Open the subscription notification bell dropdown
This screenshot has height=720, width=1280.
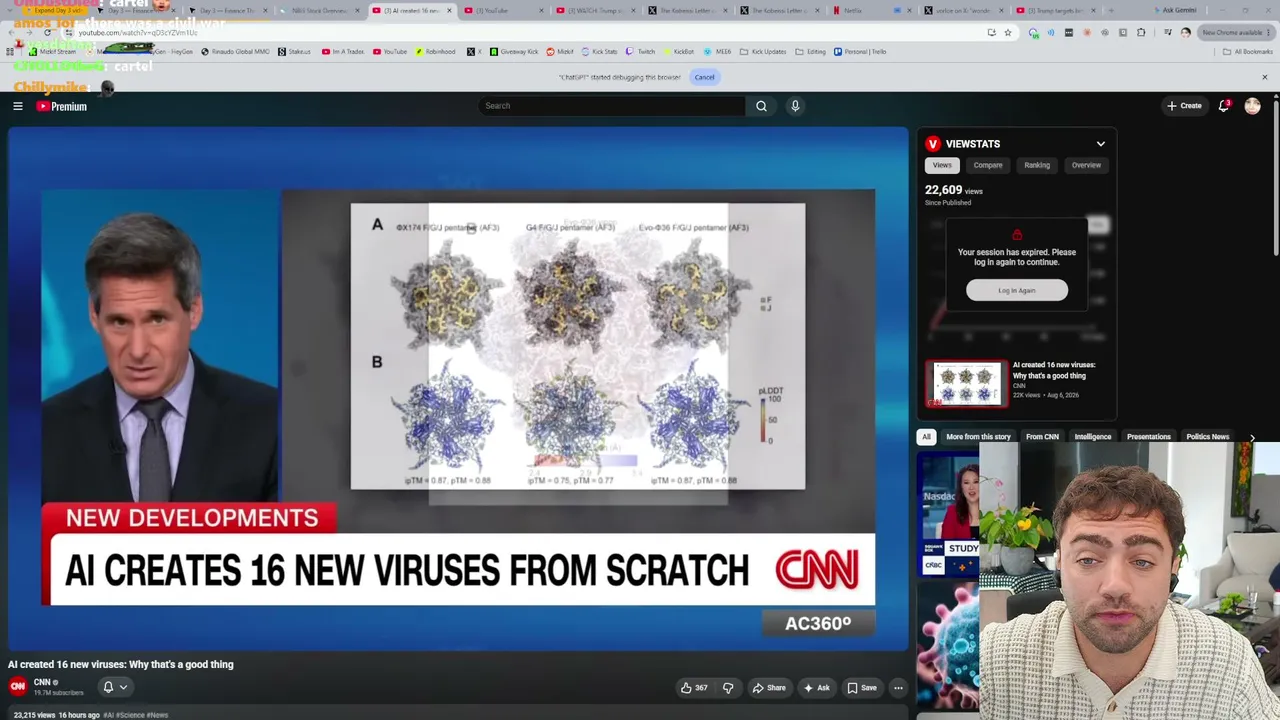[x=115, y=687]
